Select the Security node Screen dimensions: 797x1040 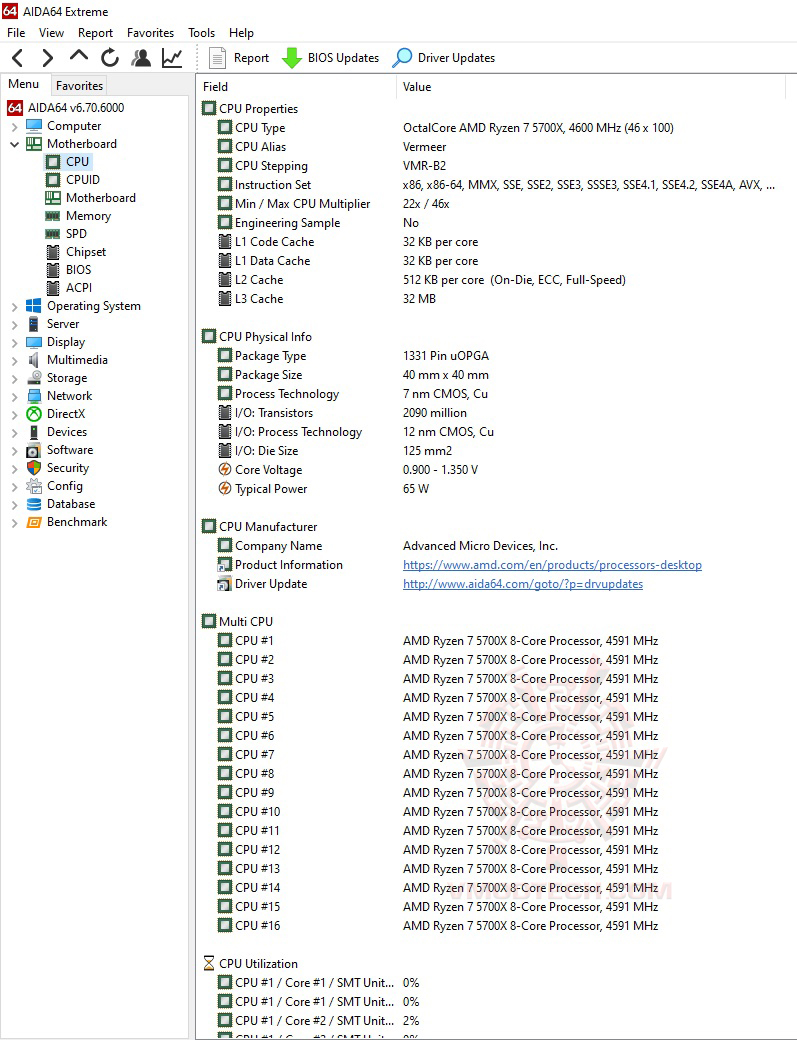(58, 468)
